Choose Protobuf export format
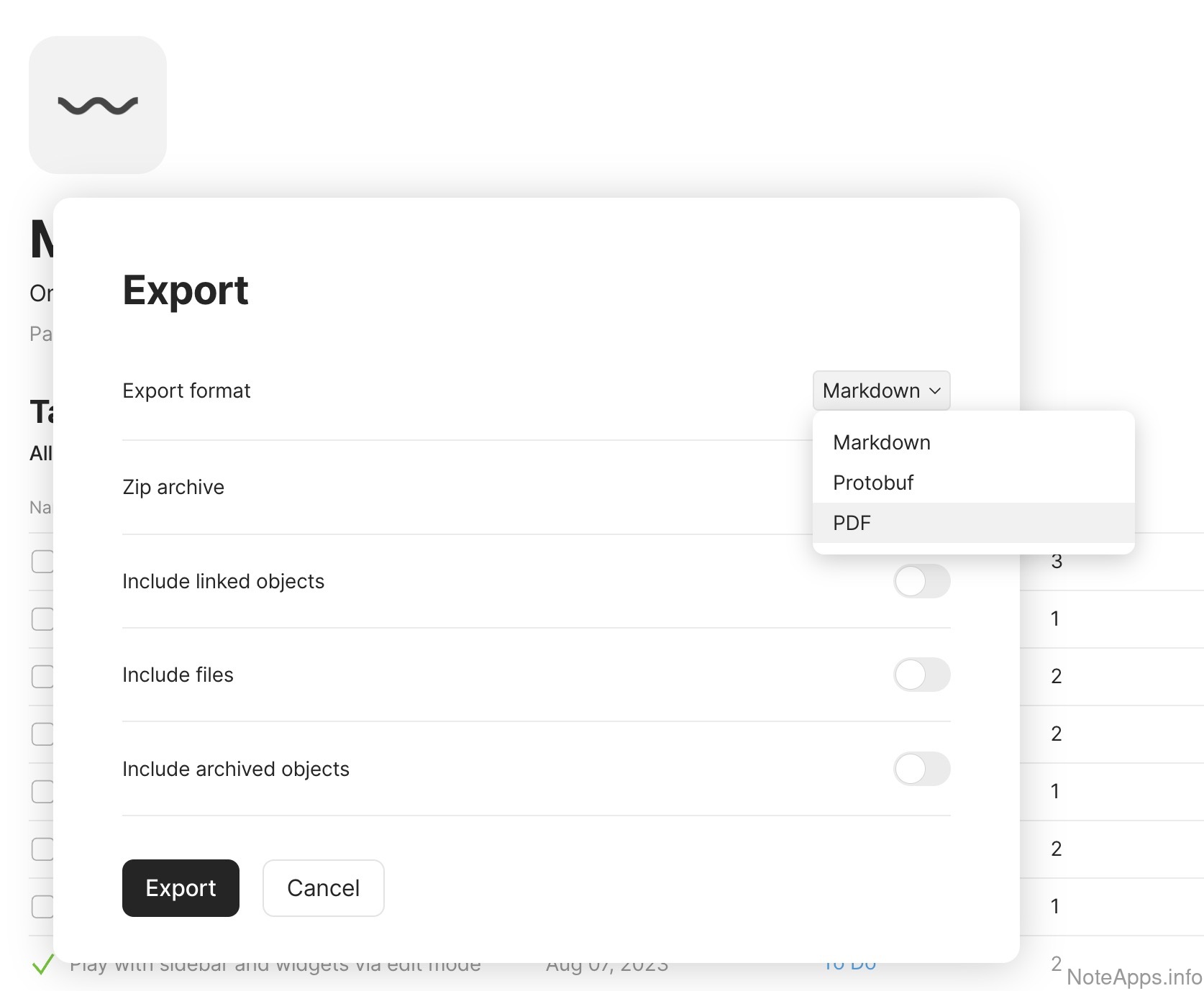Screen dimensions: 1204x991 click(x=873, y=483)
